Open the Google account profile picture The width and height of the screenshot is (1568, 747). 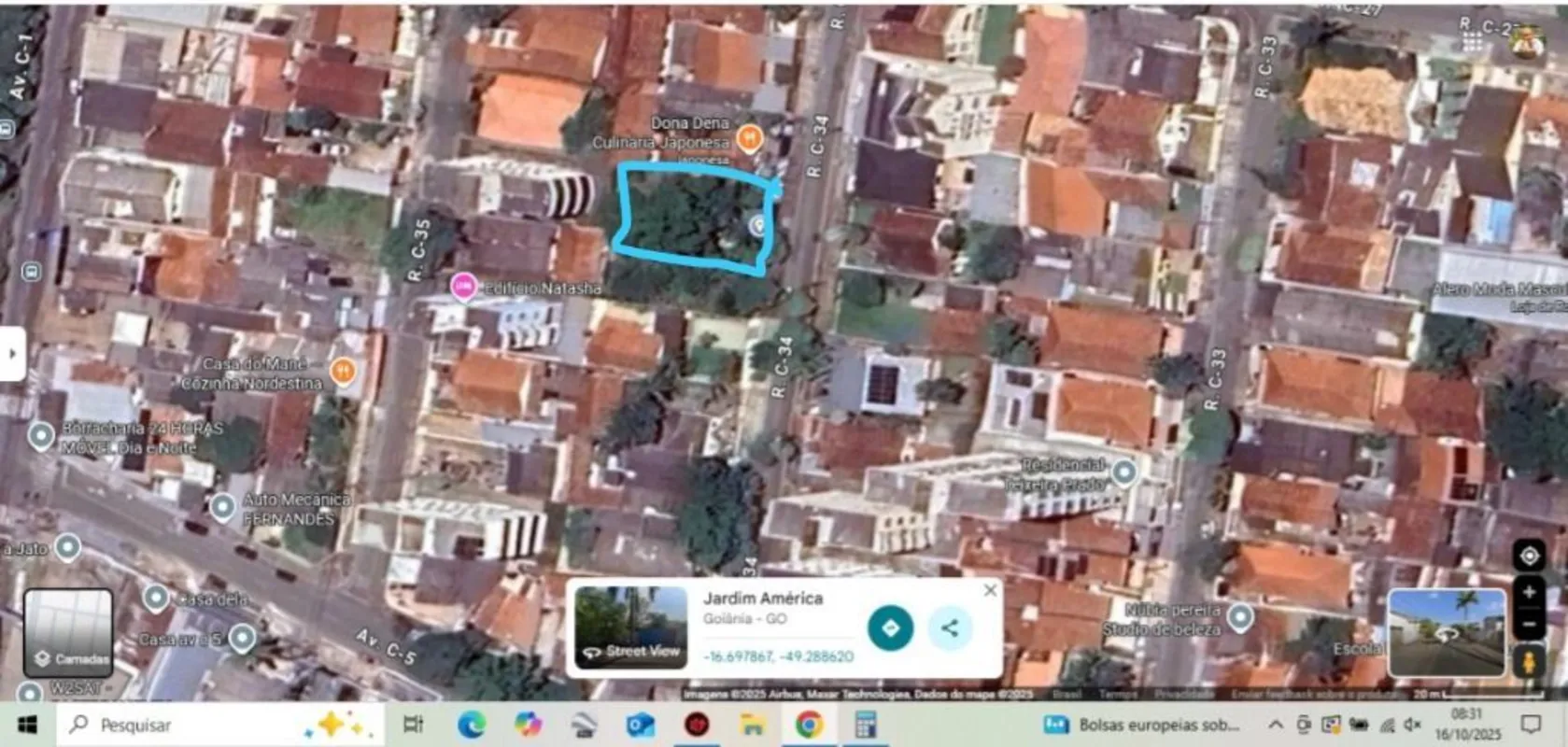1528,42
